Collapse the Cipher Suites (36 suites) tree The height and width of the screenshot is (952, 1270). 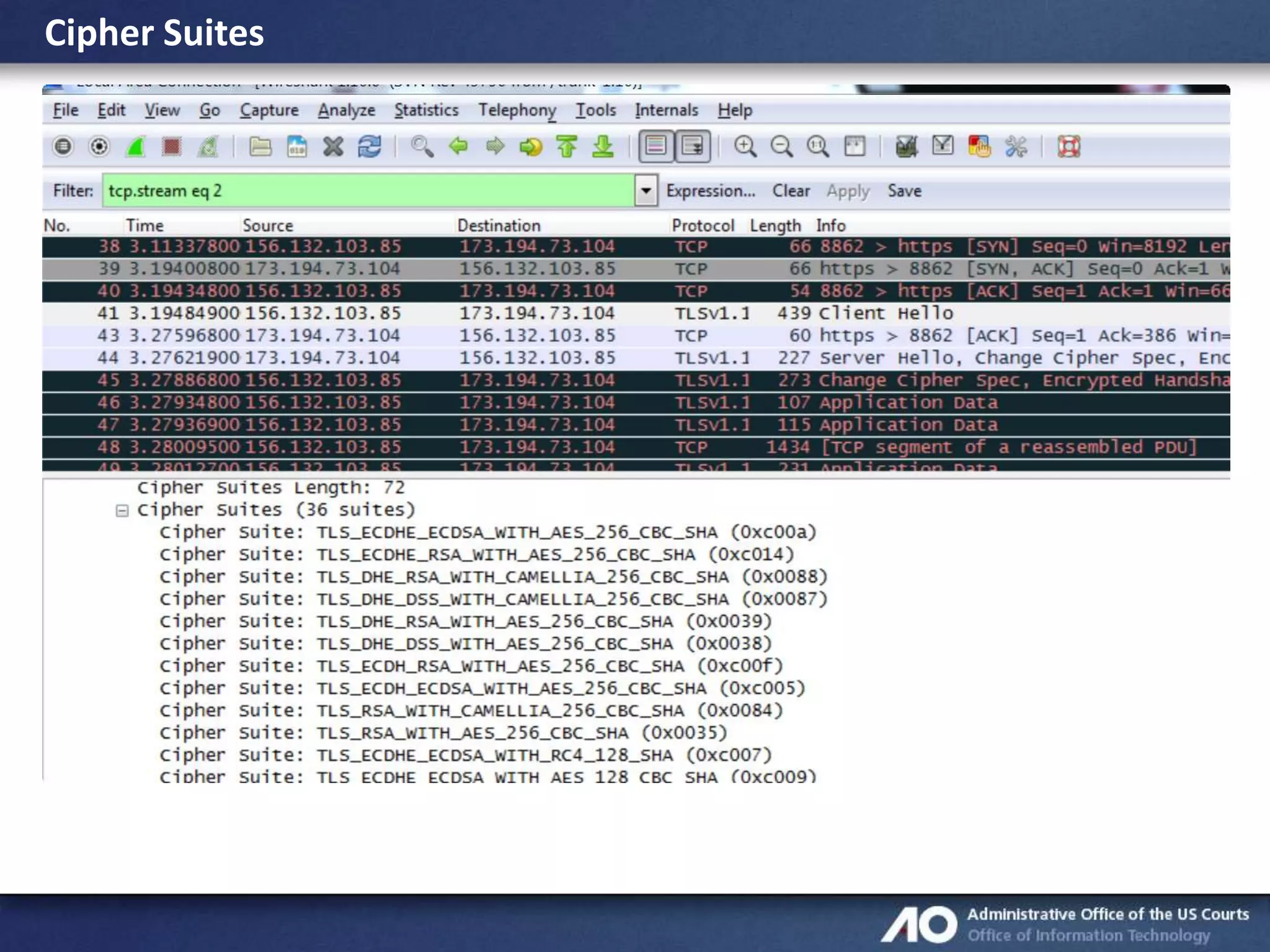point(122,511)
